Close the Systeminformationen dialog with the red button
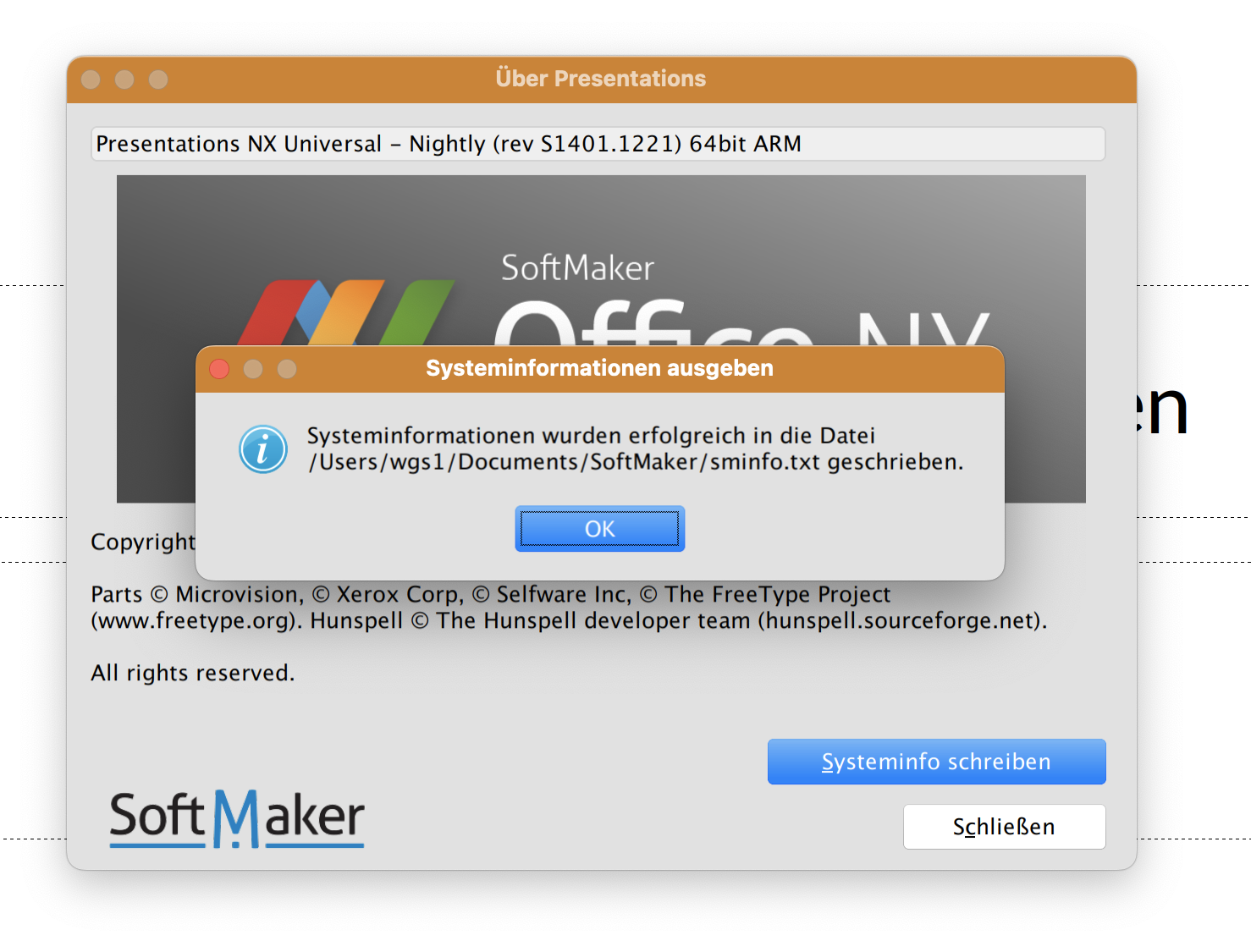The width and height of the screenshot is (1251, 952). (x=219, y=369)
